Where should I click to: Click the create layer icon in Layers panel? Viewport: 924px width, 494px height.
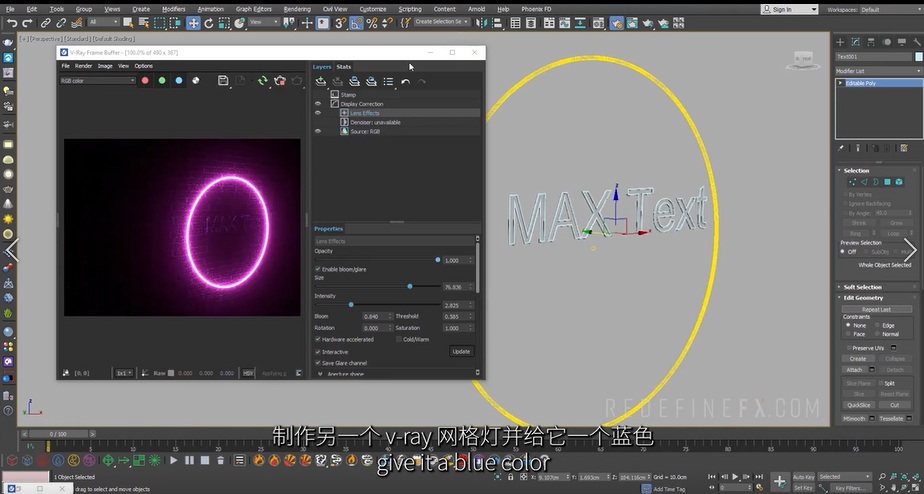(321, 81)
